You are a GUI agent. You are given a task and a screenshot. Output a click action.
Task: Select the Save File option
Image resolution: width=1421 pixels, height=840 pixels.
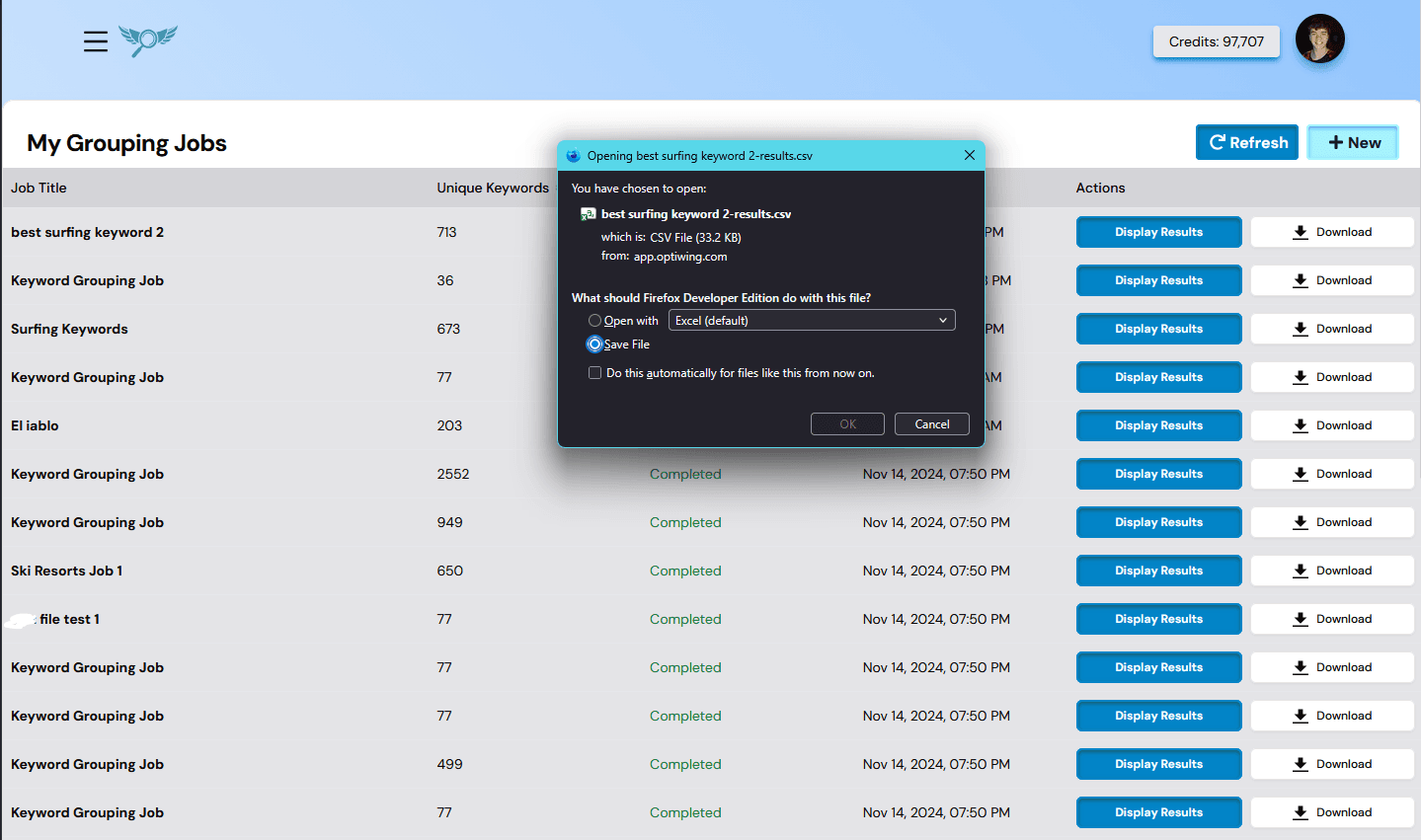[x=594, y=344]
